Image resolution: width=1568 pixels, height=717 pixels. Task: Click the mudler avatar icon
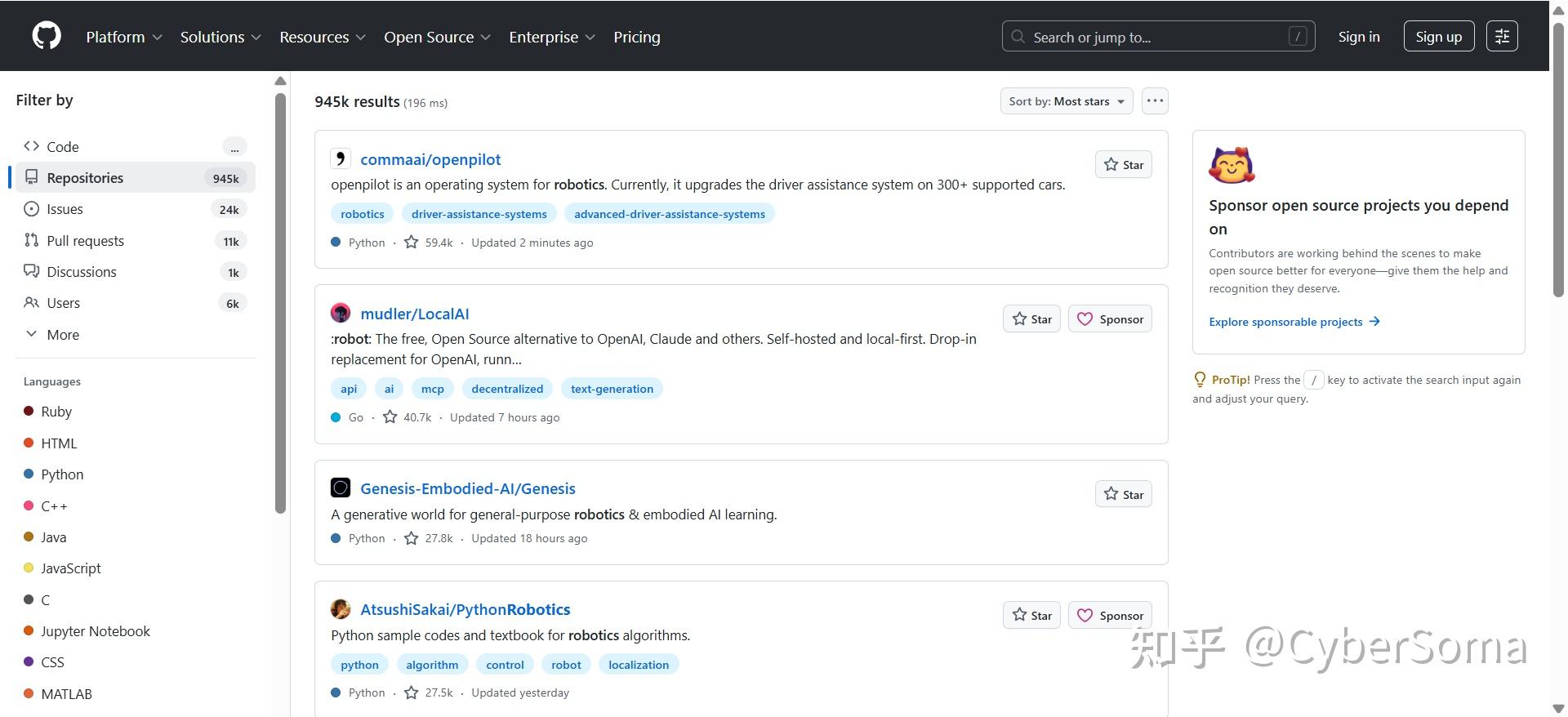(341, 314)
